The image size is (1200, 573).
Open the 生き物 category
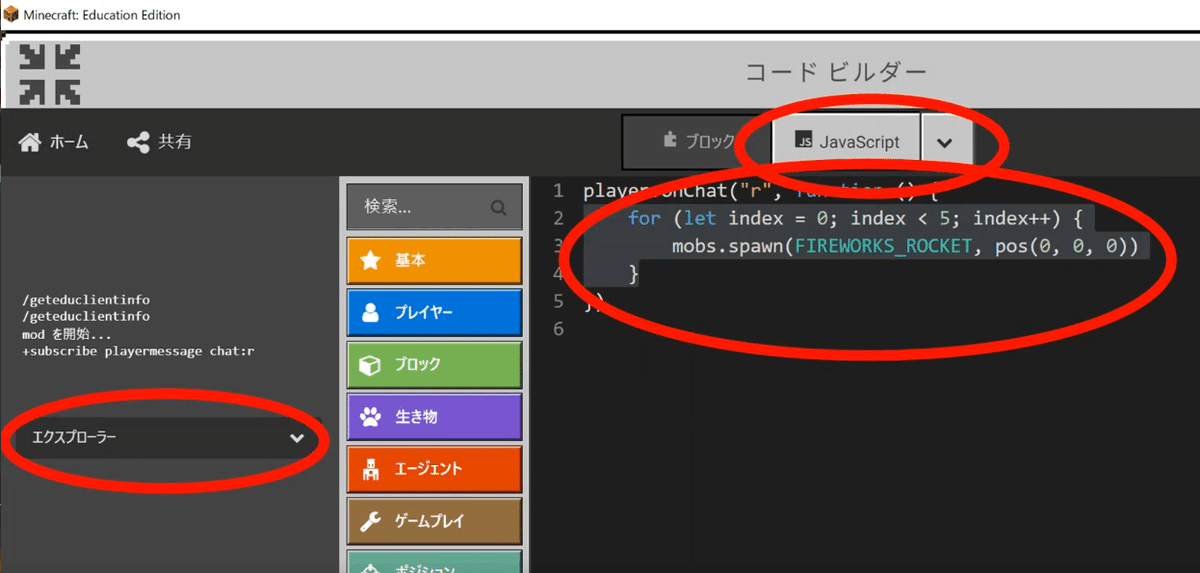[434, 416]
